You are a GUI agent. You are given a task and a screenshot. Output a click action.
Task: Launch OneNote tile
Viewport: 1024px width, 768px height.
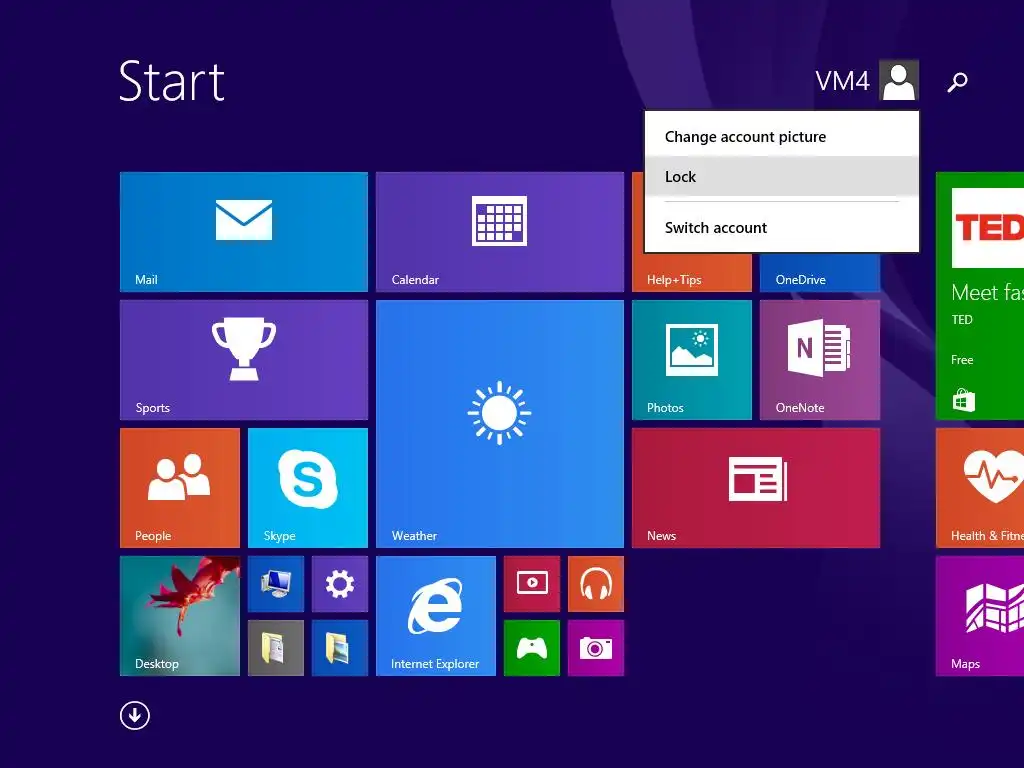(820, 360)
